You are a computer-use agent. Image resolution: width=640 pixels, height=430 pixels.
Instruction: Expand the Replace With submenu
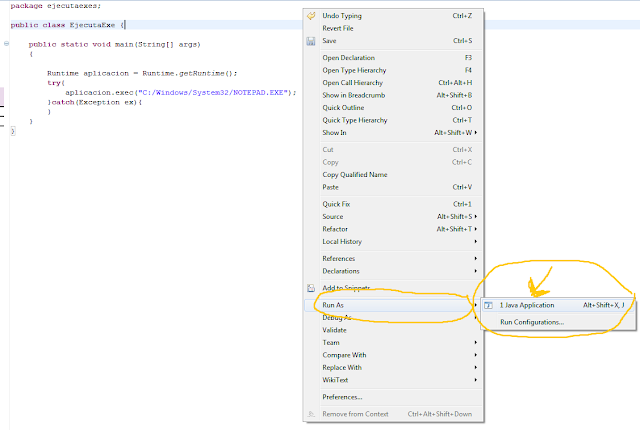click(x=393, y=368)
